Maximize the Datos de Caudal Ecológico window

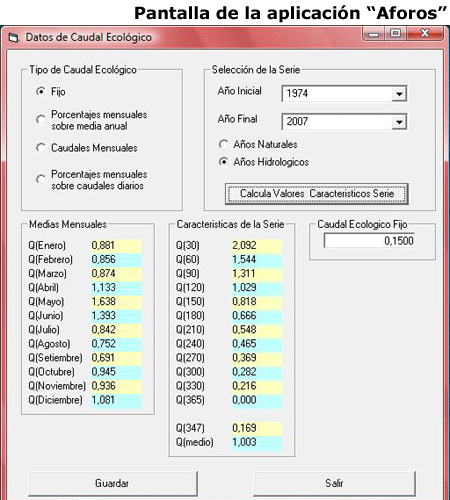coord(396,33)
